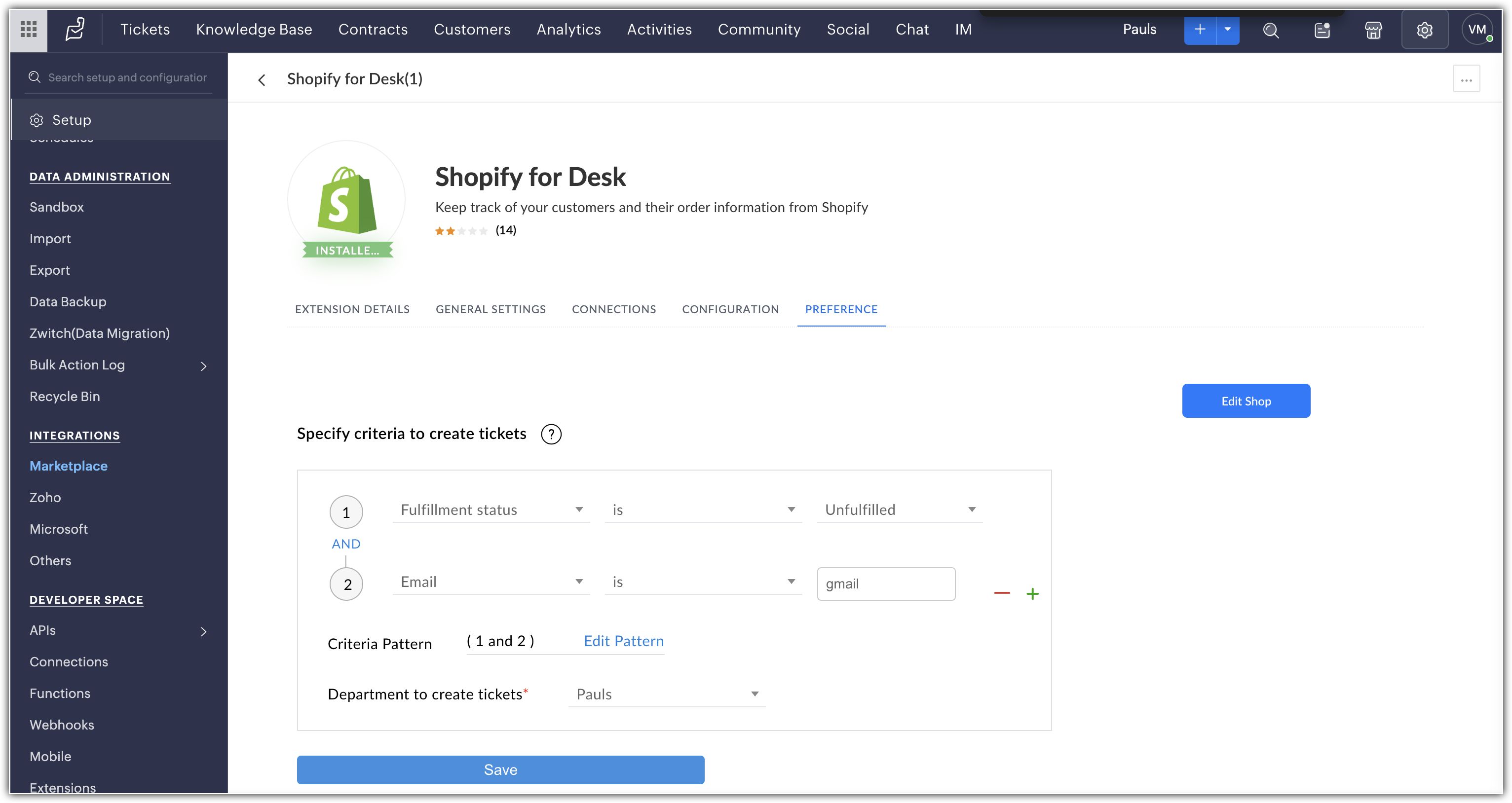1512x803 pixels.
Task: Select the Preference tab
Action: pos(841,309)
